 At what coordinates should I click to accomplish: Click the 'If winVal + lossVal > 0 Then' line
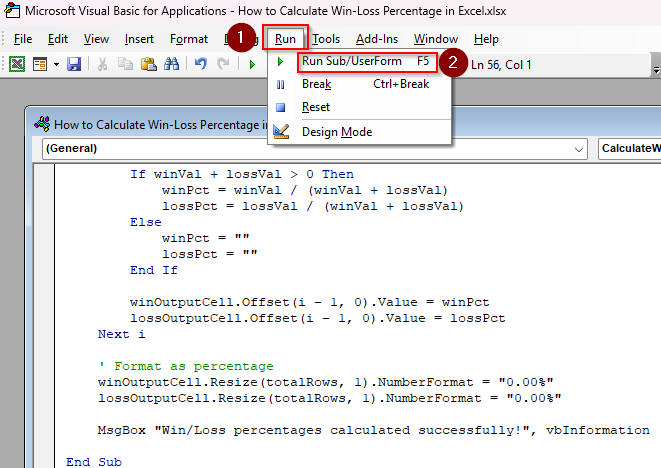click(x=242, y=174)
